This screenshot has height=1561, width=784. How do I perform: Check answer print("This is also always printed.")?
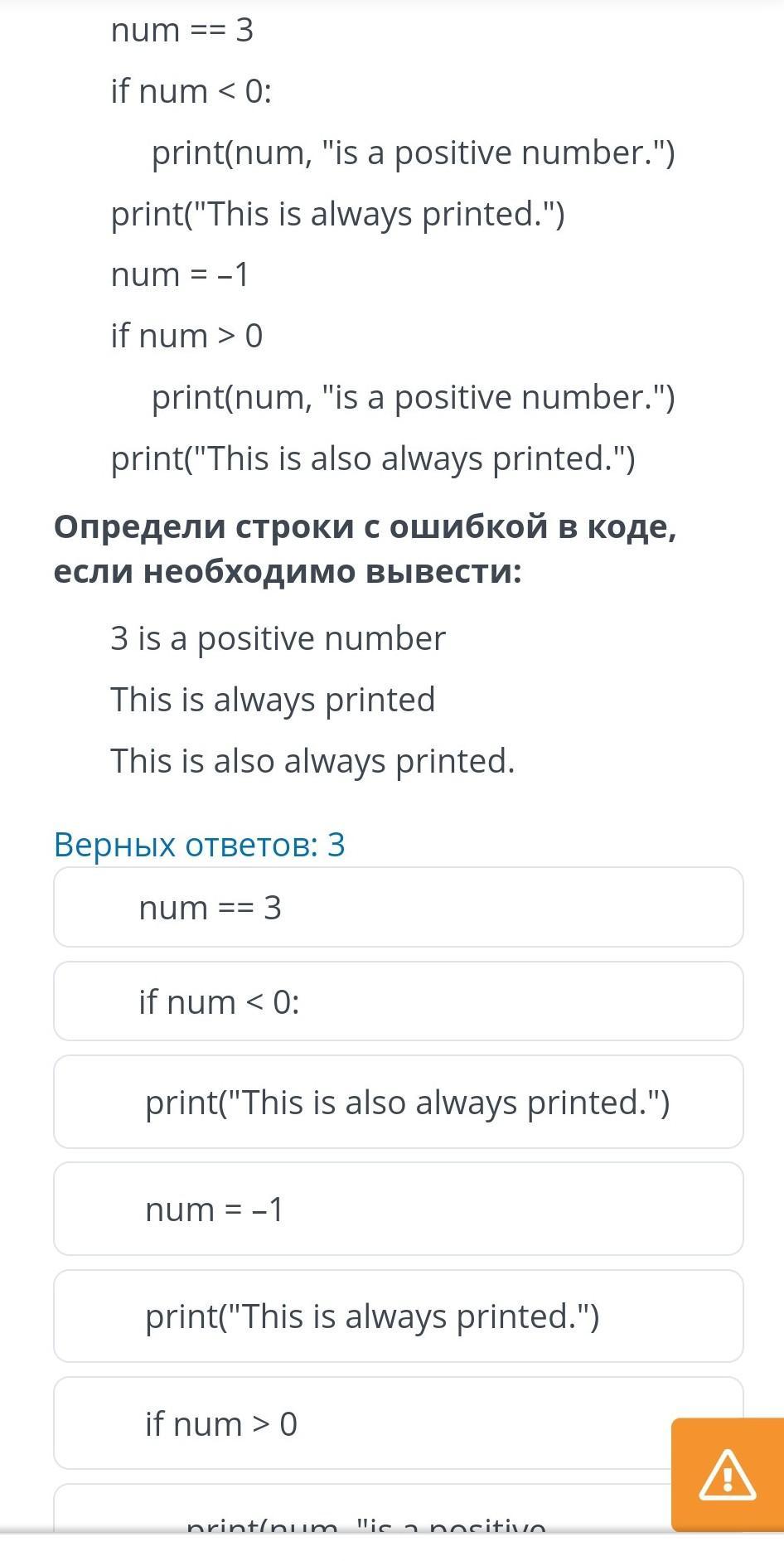[x=399, y=1102]
